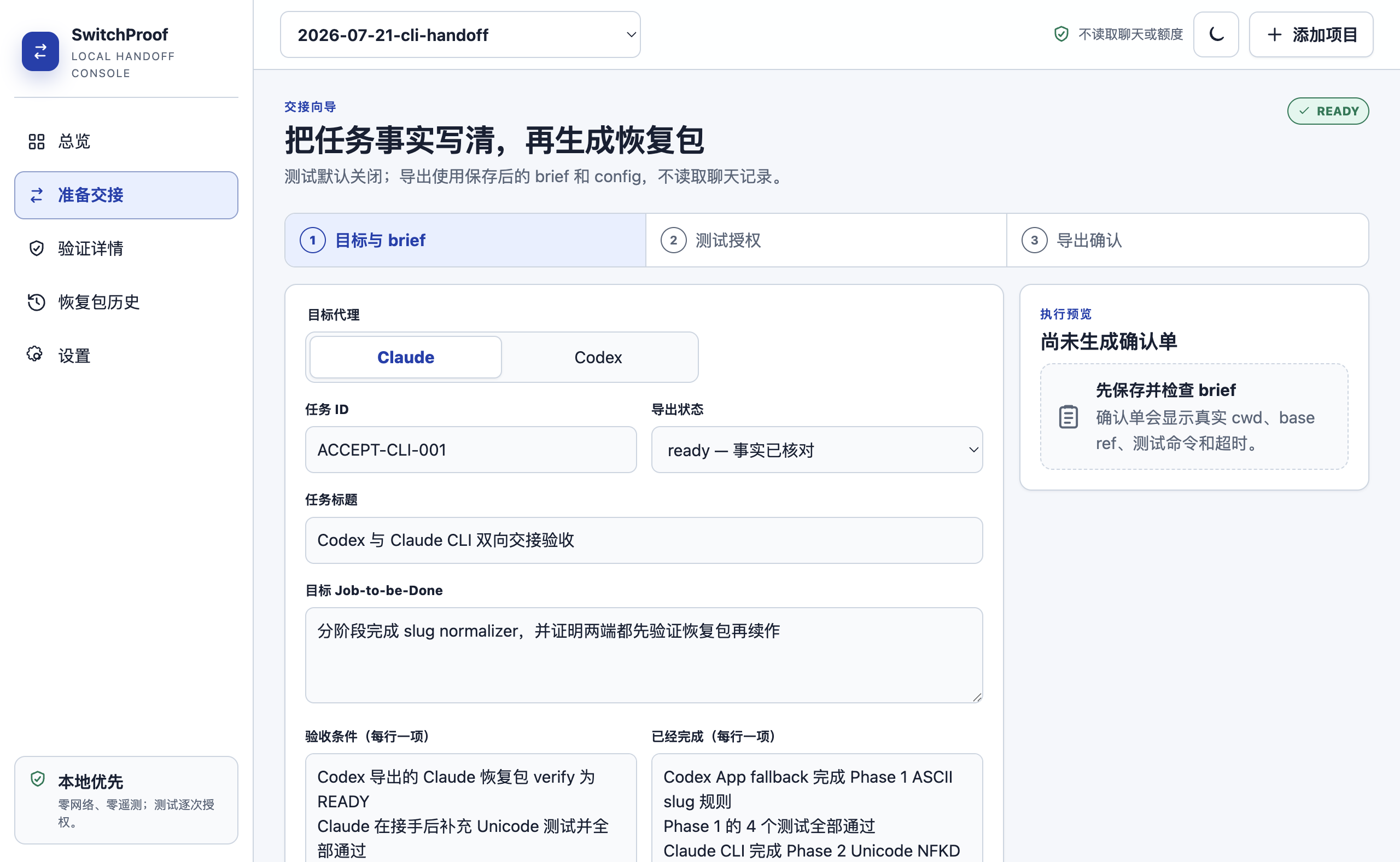Image resolution: width=1400 pixels, height=862 pixels.
Task: Switch to 目标与 brief step tab
Action: click(x=465, y=240)
